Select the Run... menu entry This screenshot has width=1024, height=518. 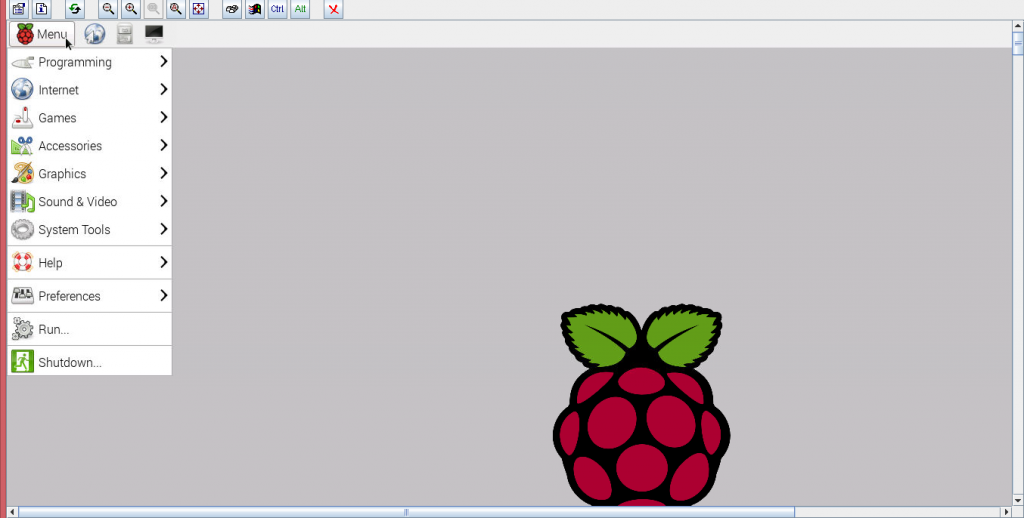click(89, 329)
